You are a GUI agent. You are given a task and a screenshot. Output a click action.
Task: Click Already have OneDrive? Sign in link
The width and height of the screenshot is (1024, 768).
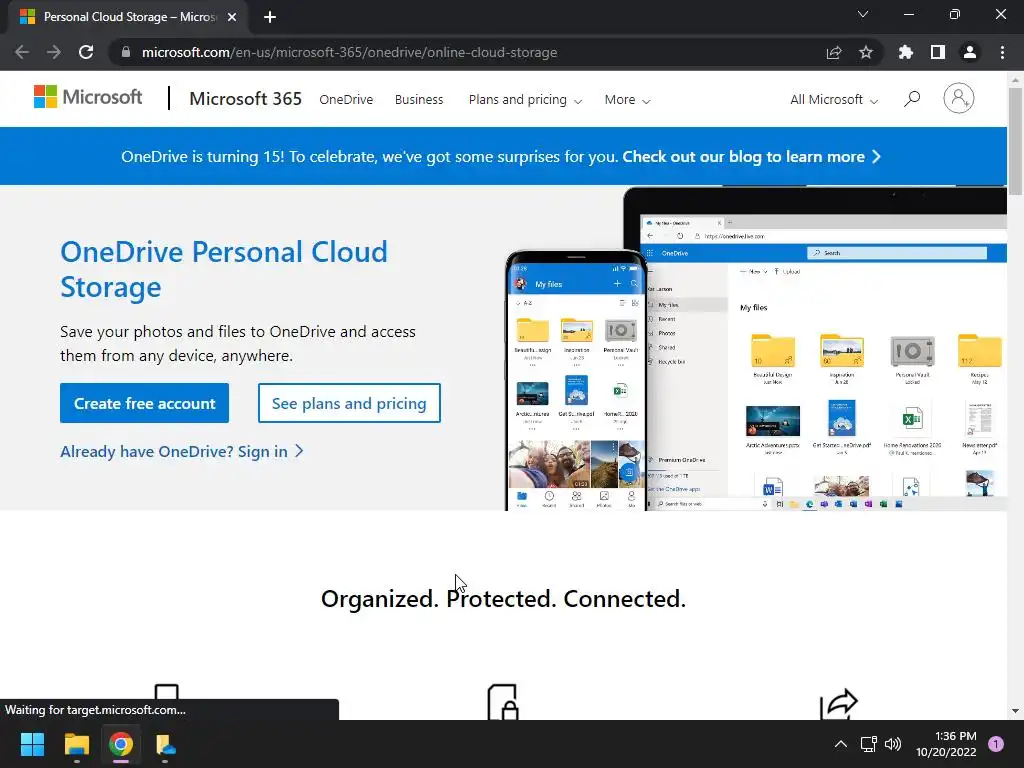182,451
